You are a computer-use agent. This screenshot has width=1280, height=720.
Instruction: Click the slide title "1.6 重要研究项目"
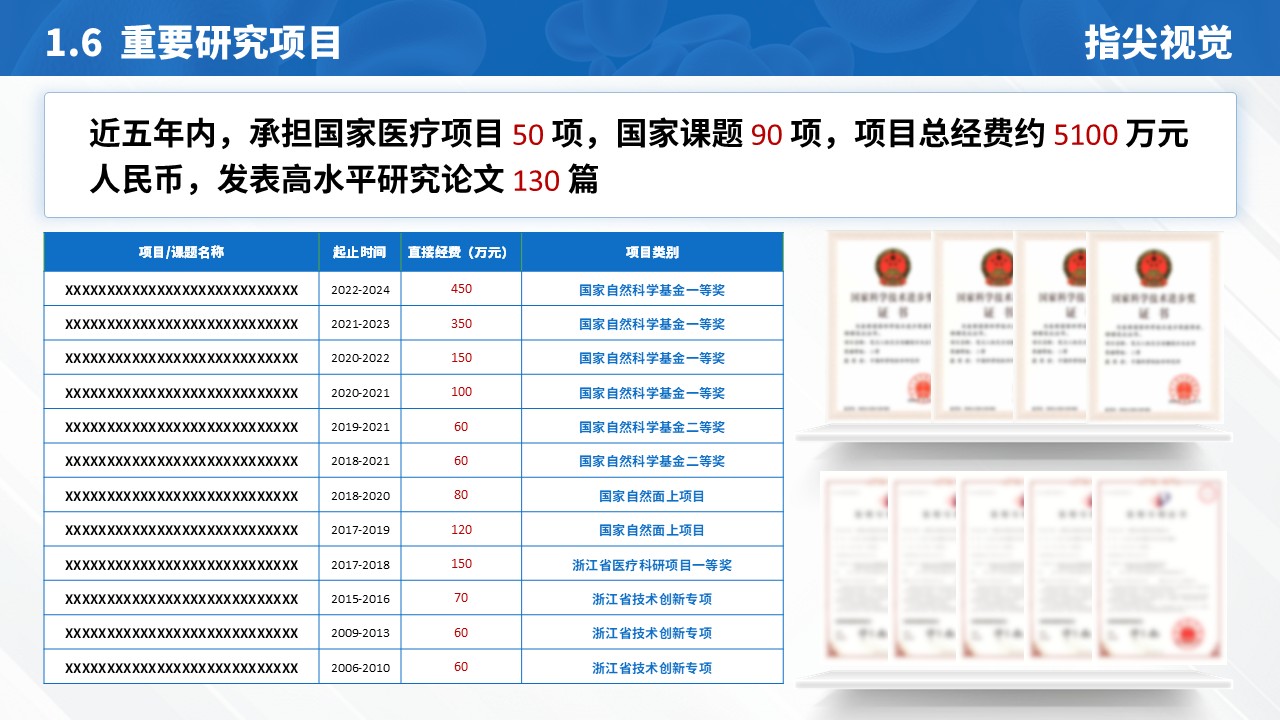(x=194, y=43)
